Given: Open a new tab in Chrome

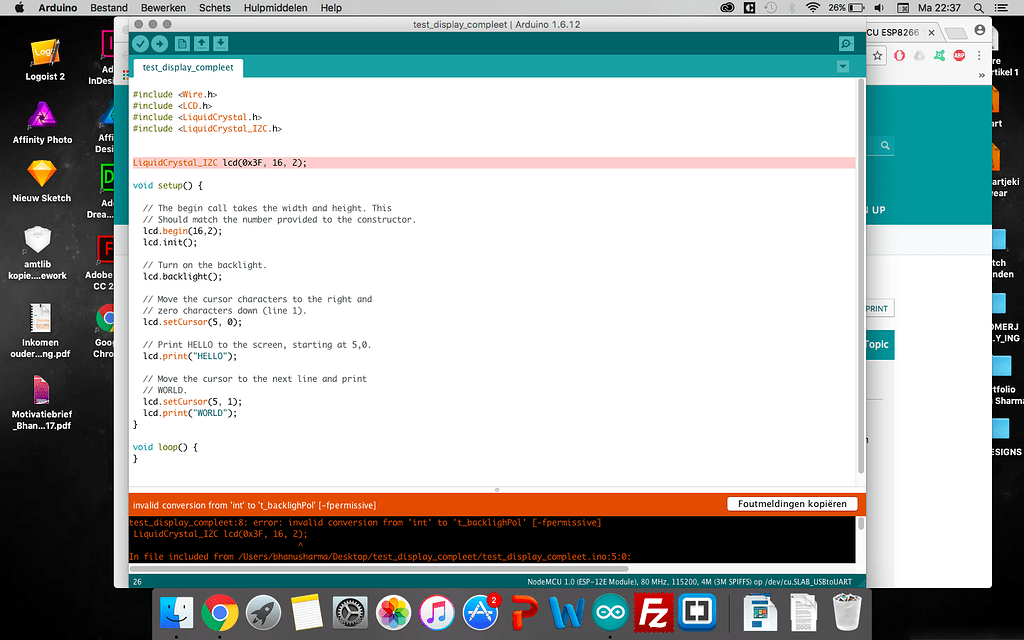Looking at the screenshot, I should pyautogui.click(x=955, y=33).
